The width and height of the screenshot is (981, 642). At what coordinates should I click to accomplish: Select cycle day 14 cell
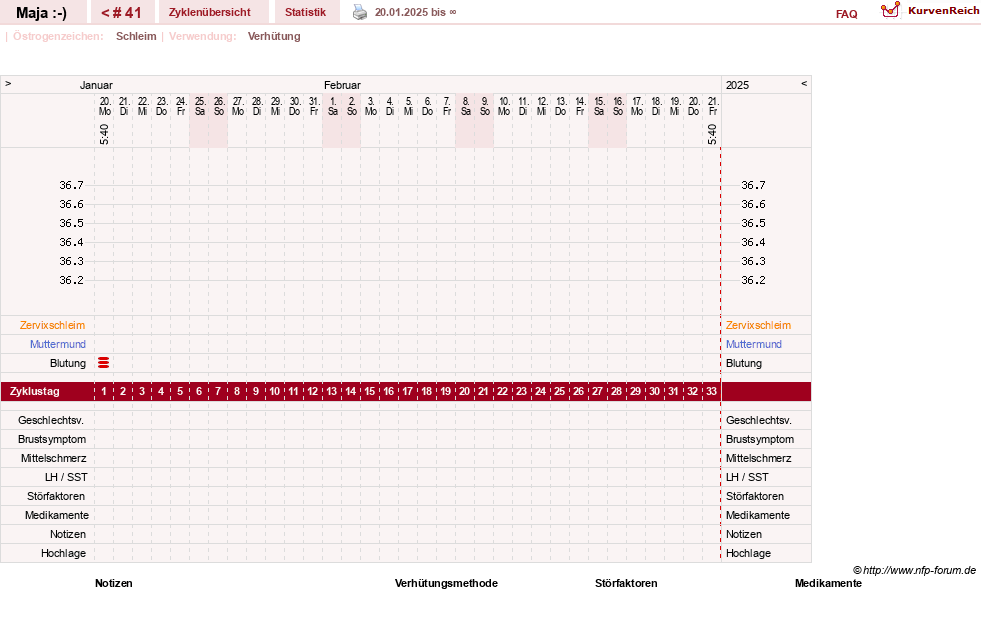[x=350, y=392]
